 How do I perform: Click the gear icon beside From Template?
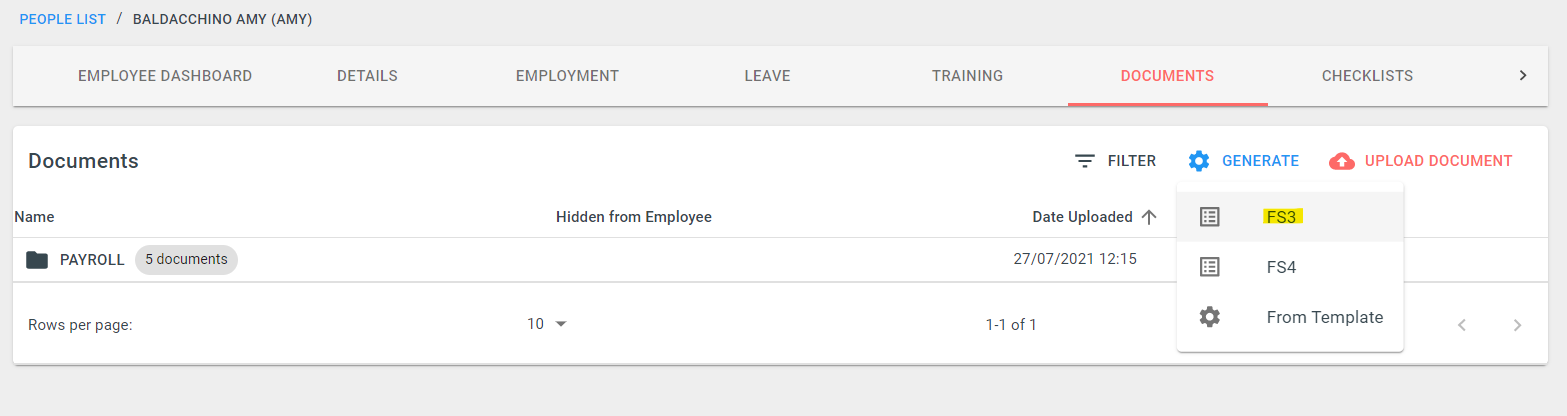pyautogui.click(x=1210, y=317)
